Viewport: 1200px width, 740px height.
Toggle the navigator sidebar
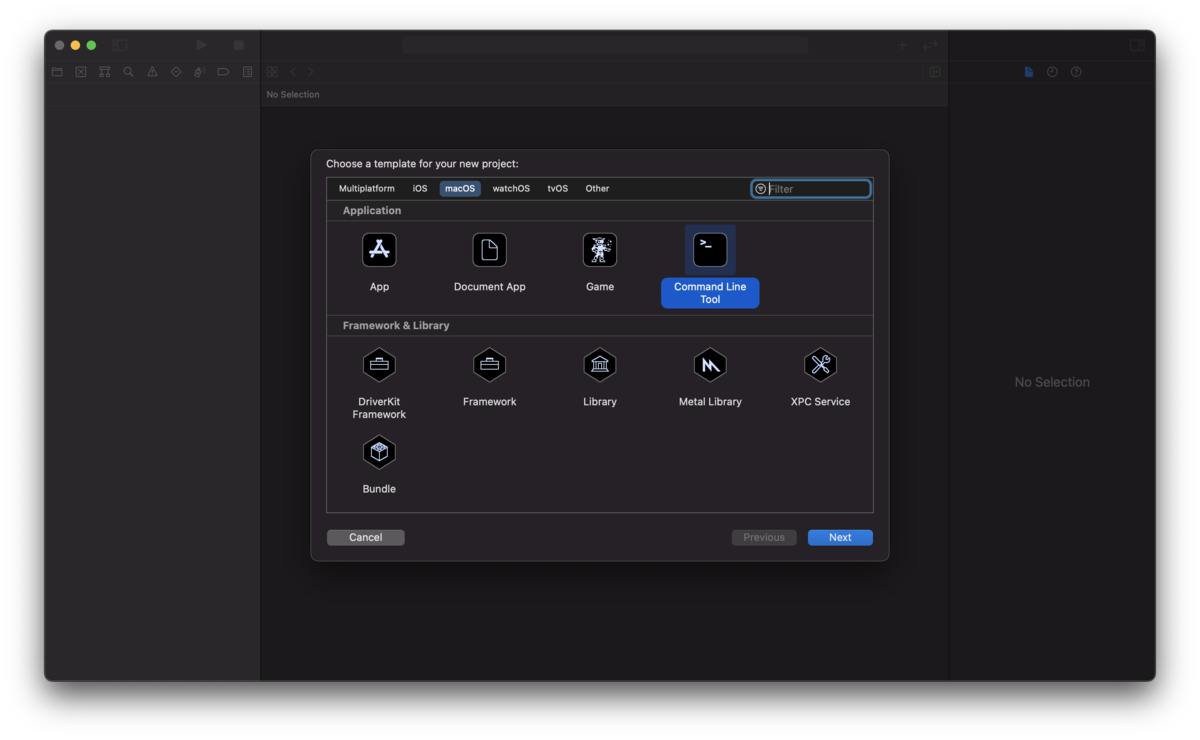click(119, 45)
